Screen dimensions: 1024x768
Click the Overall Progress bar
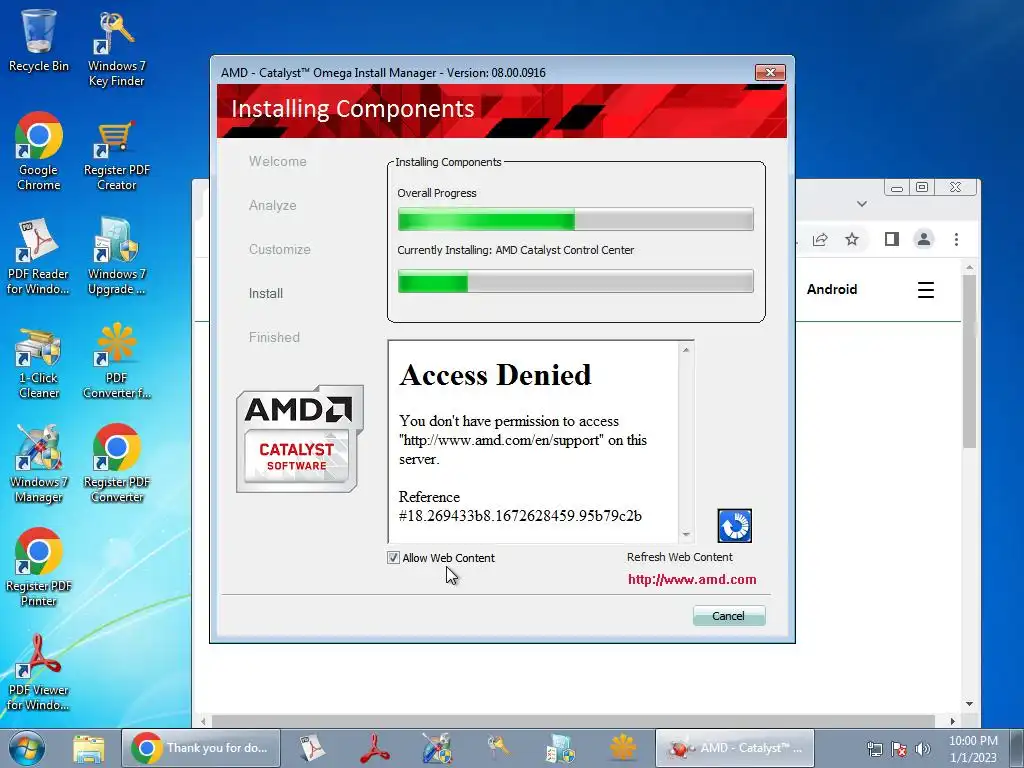pyautogui.click(x=575, y=219)
